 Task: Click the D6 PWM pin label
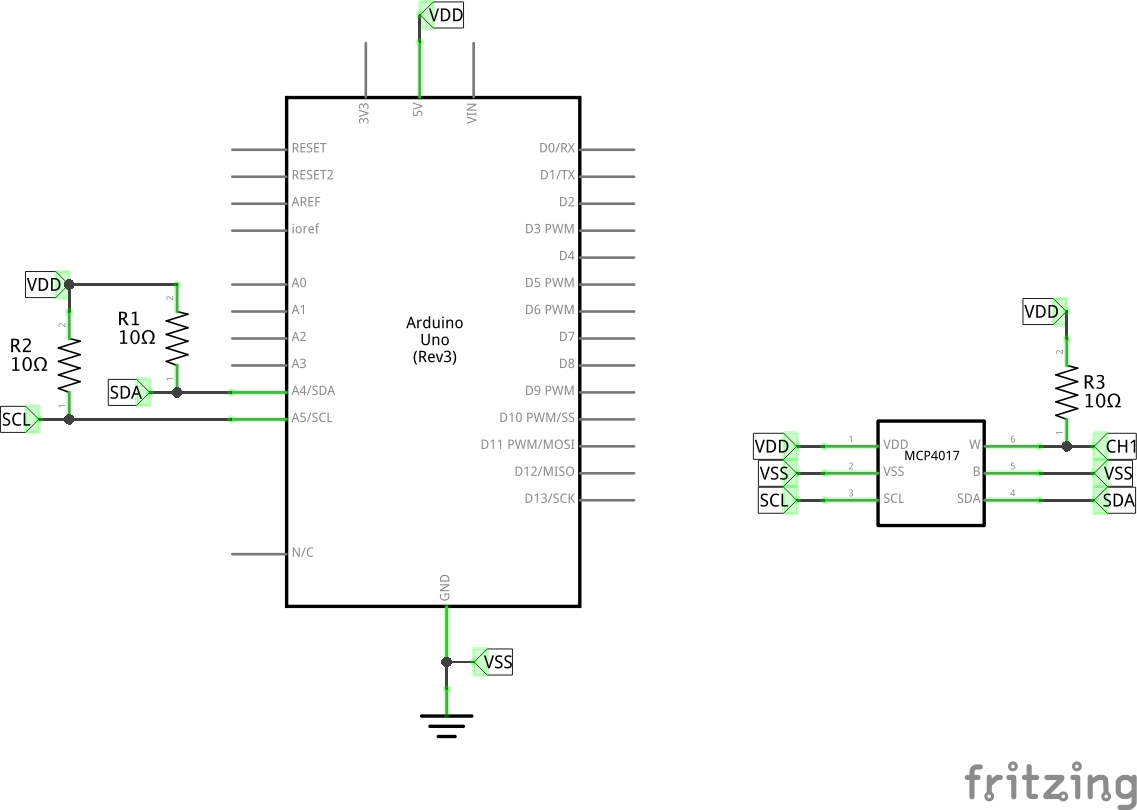550,310
